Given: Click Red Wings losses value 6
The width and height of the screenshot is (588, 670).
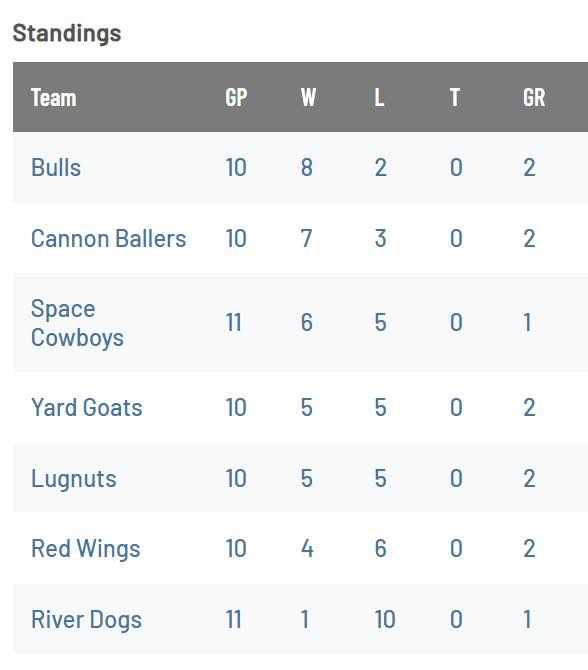Looking at the screenshot, I should coord(380,549).
